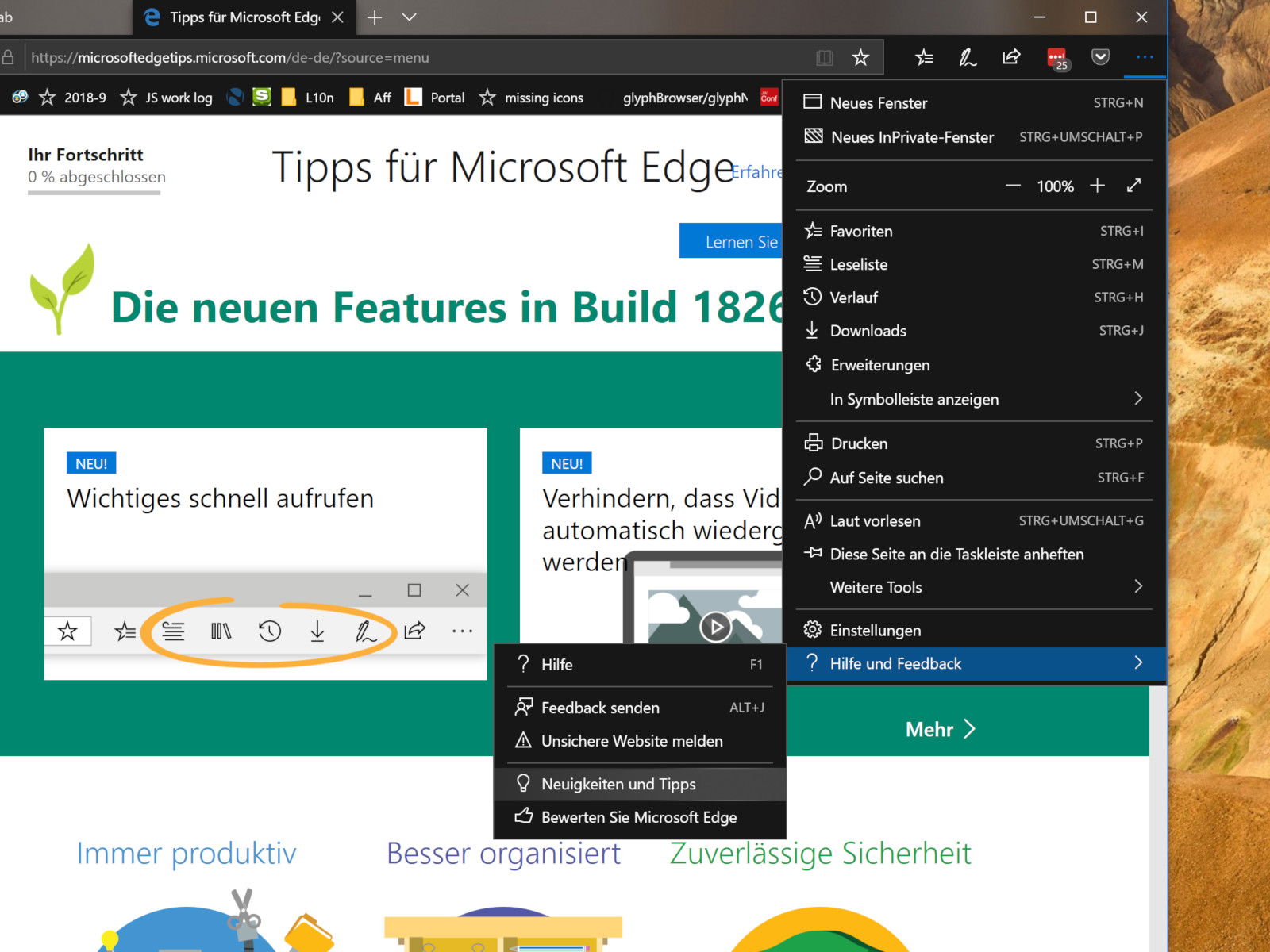Open the Wichtiges schnell aufrufen card
The width and height of the screenshot is (1270, 952).
tap(265, 554)
